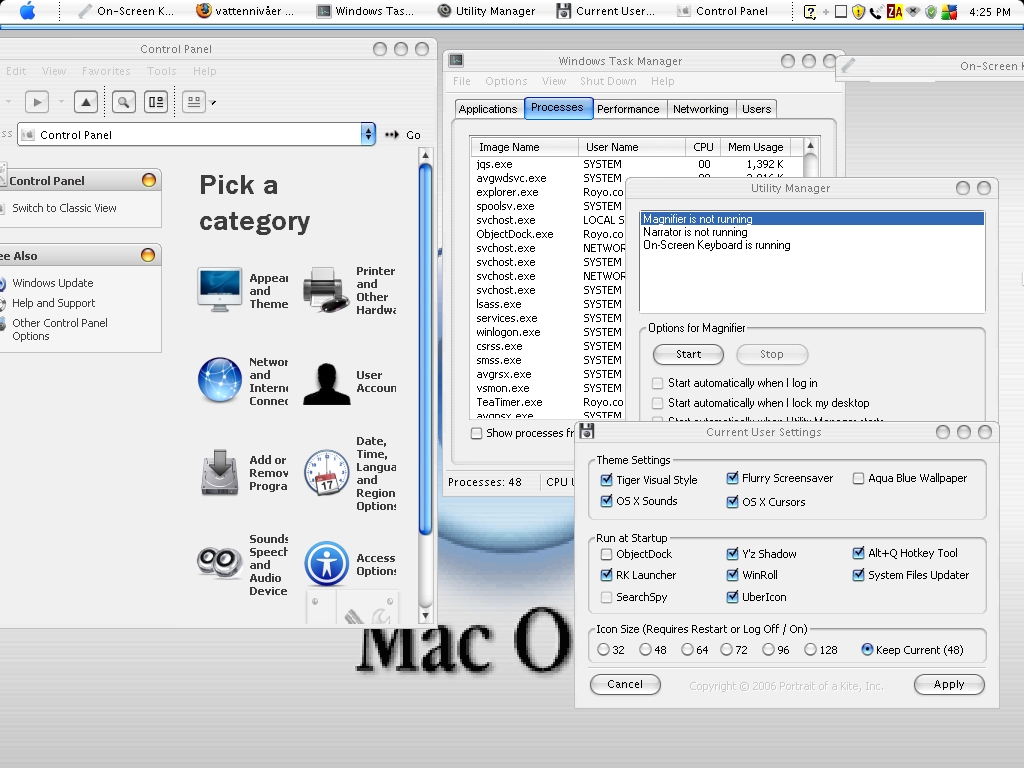Open the Control Panel address dropdown
Viewport: 1024px width, 768px height.
(368, 135)
